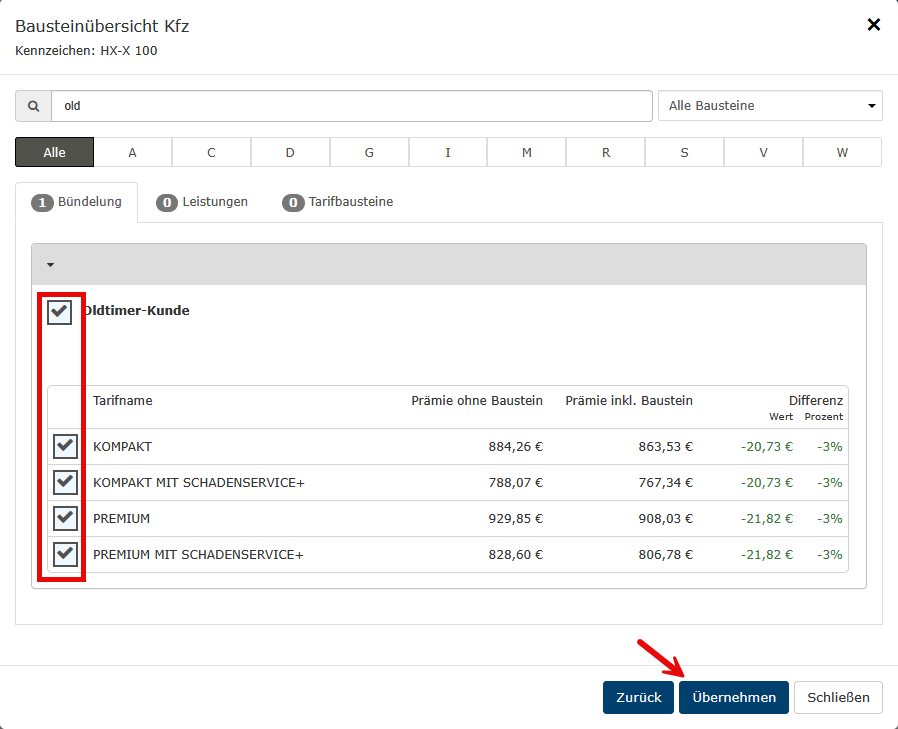
Task: Filter modules by letter D
Action: [290, 152]
